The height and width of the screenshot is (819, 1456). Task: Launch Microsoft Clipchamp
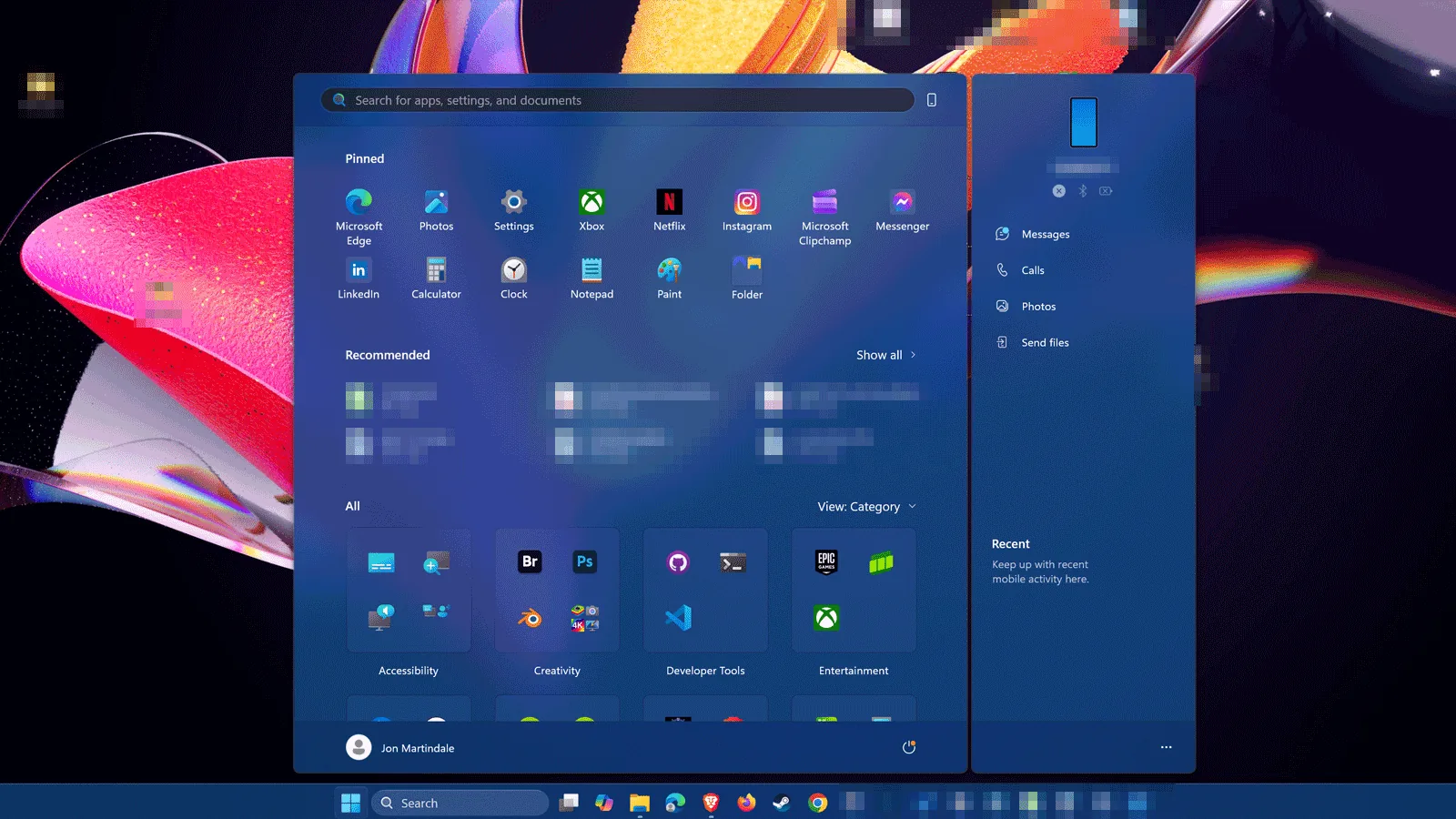coord(824,217)
